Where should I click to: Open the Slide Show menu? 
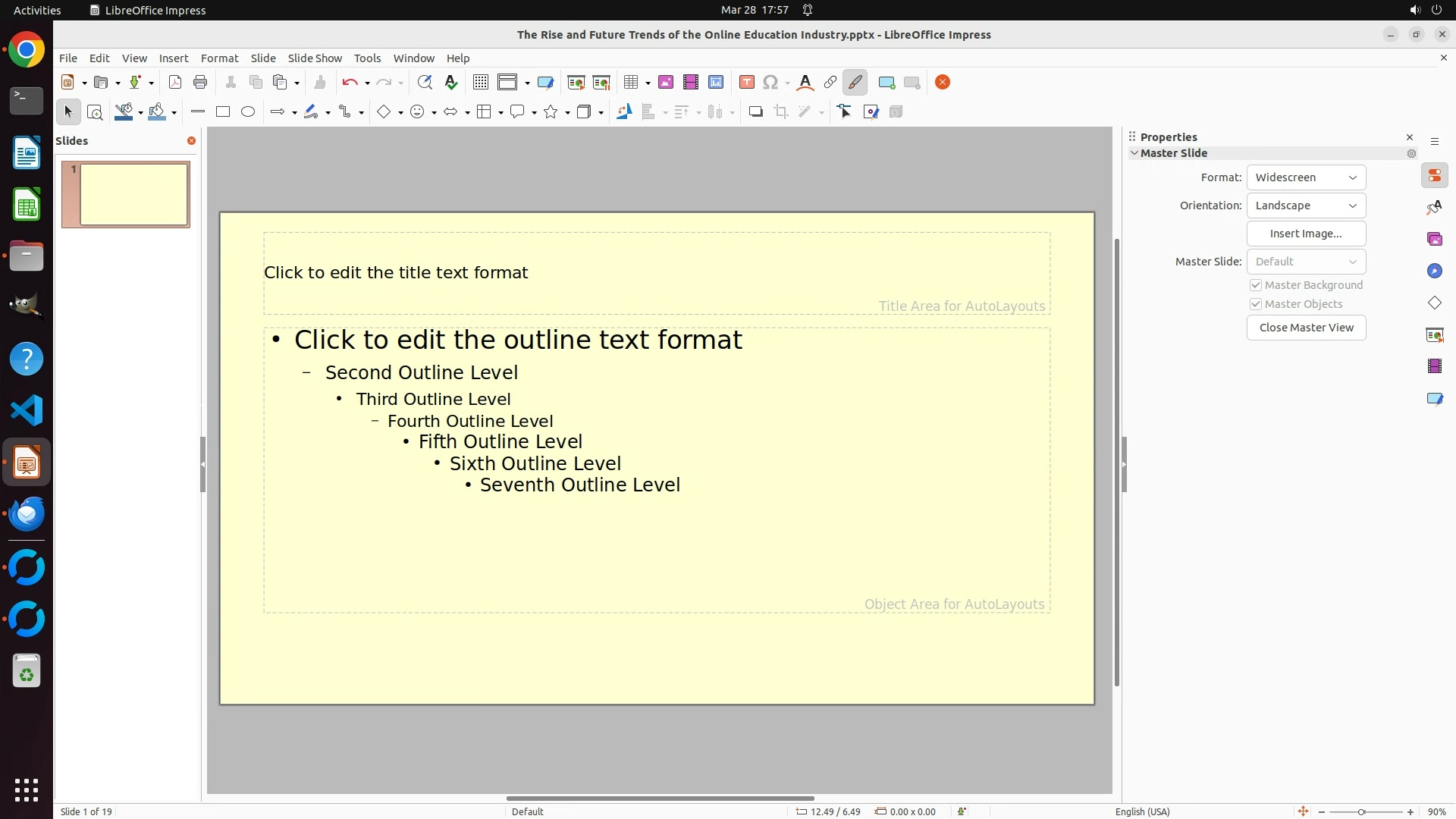click(315, 58)
